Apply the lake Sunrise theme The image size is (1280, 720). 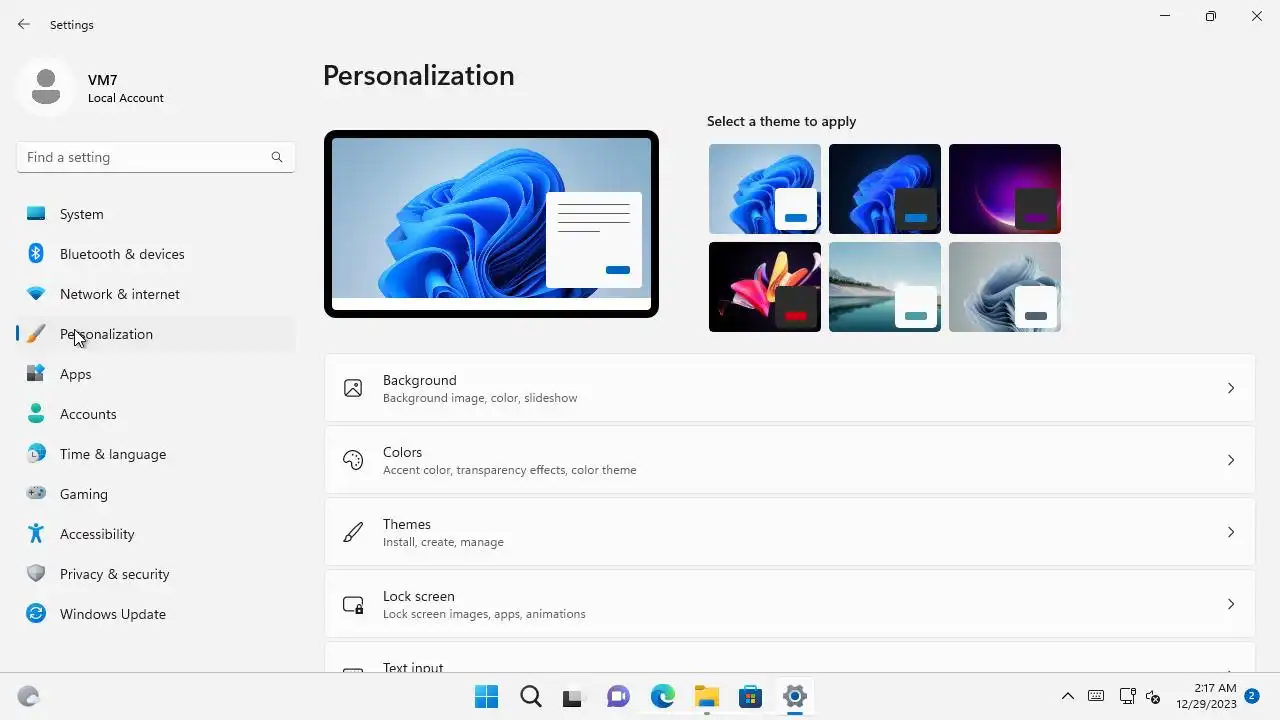click(x=885, y=287)
